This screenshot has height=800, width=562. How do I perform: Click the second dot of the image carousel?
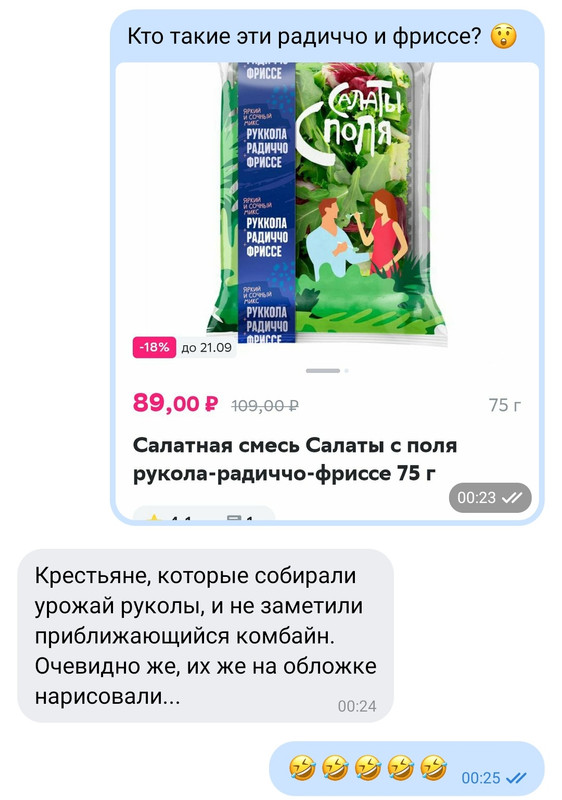(x=346, y=371)
